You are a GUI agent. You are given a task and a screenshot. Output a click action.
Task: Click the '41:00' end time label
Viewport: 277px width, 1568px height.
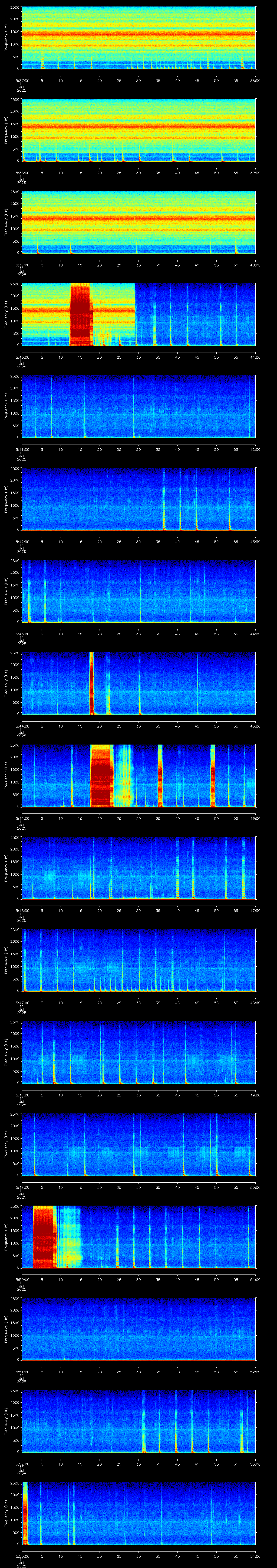point(255,357)
